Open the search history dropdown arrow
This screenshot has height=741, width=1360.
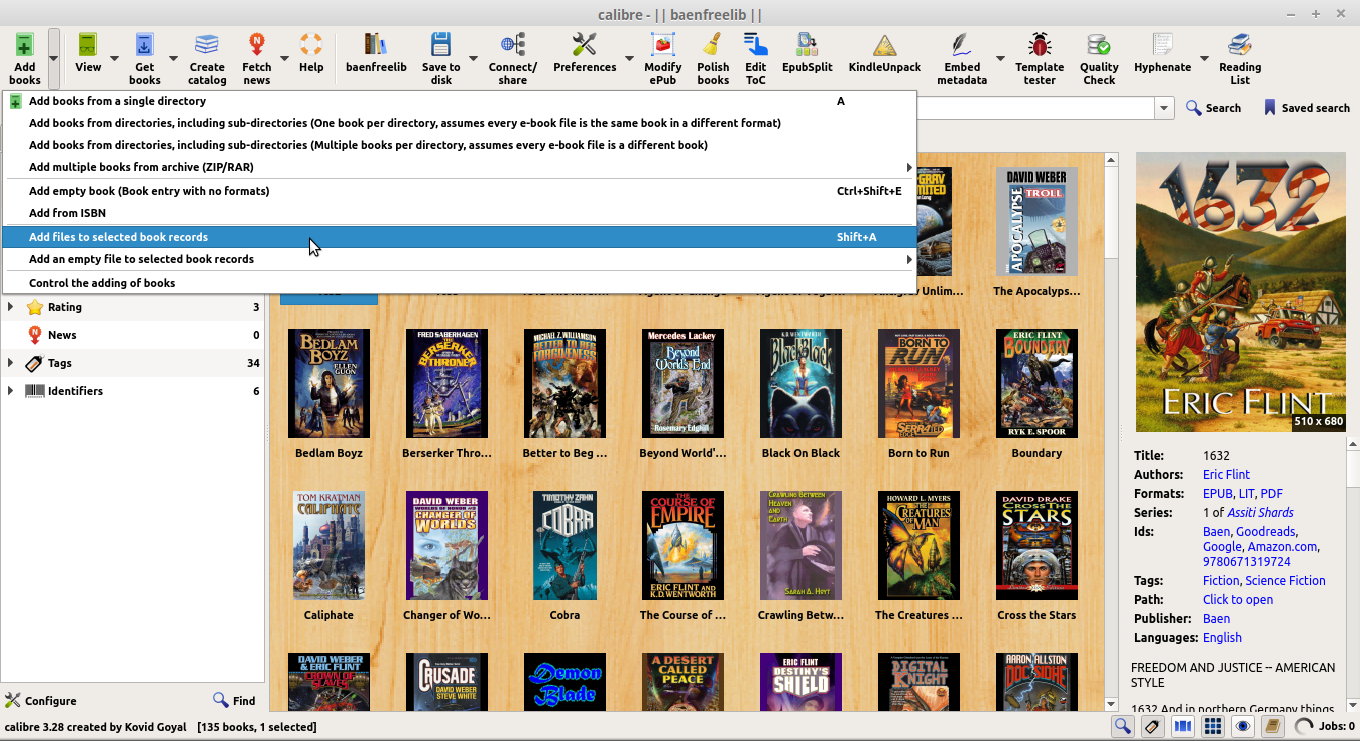pos(1164,108)
